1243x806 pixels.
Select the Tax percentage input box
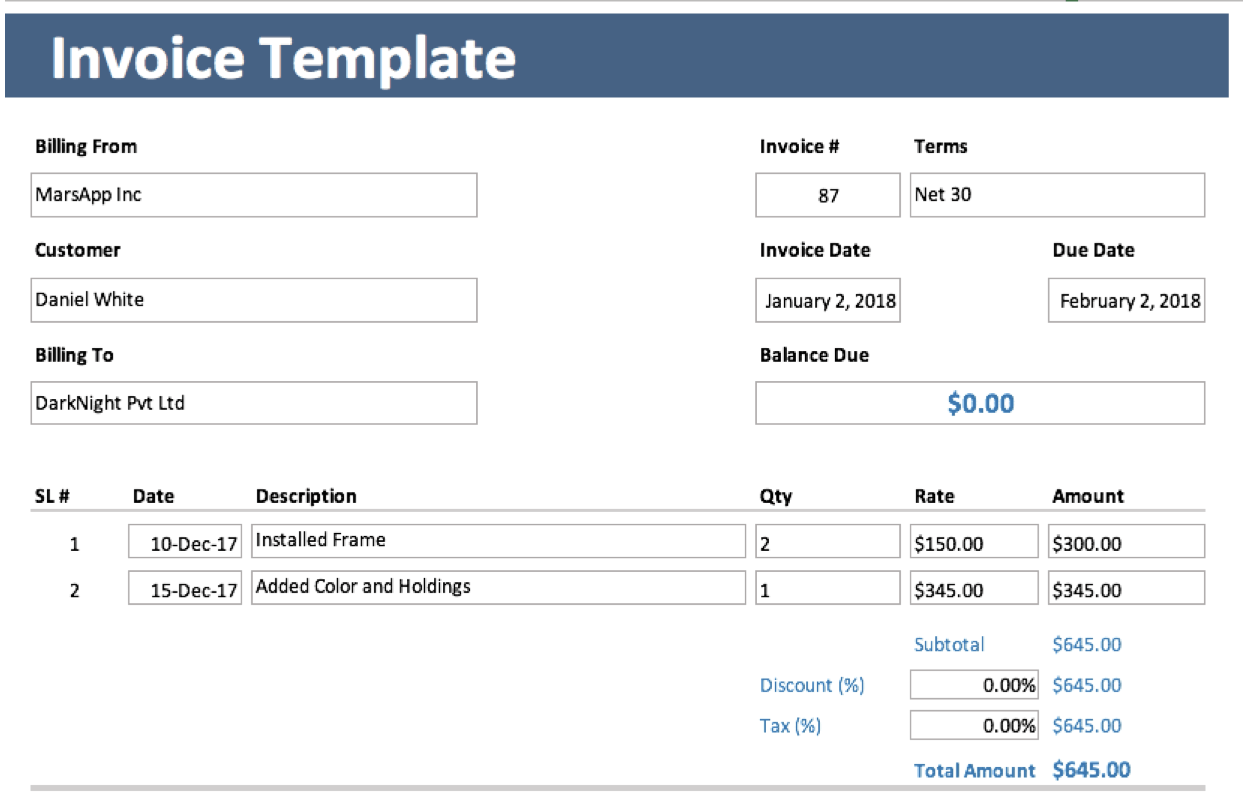pyautogui.click(x=972, y=725)
